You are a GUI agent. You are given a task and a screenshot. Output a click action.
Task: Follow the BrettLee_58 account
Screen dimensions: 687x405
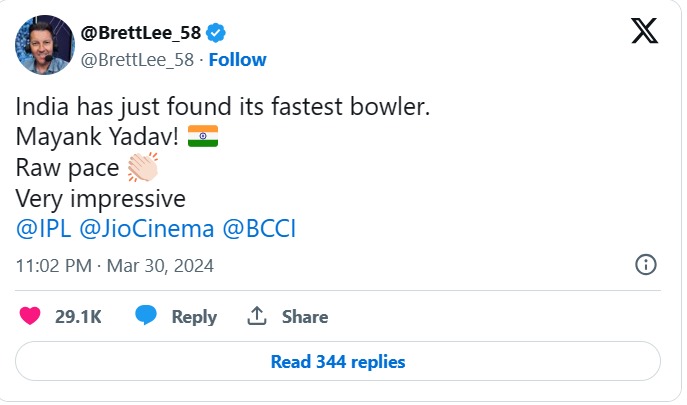[237, 59]
